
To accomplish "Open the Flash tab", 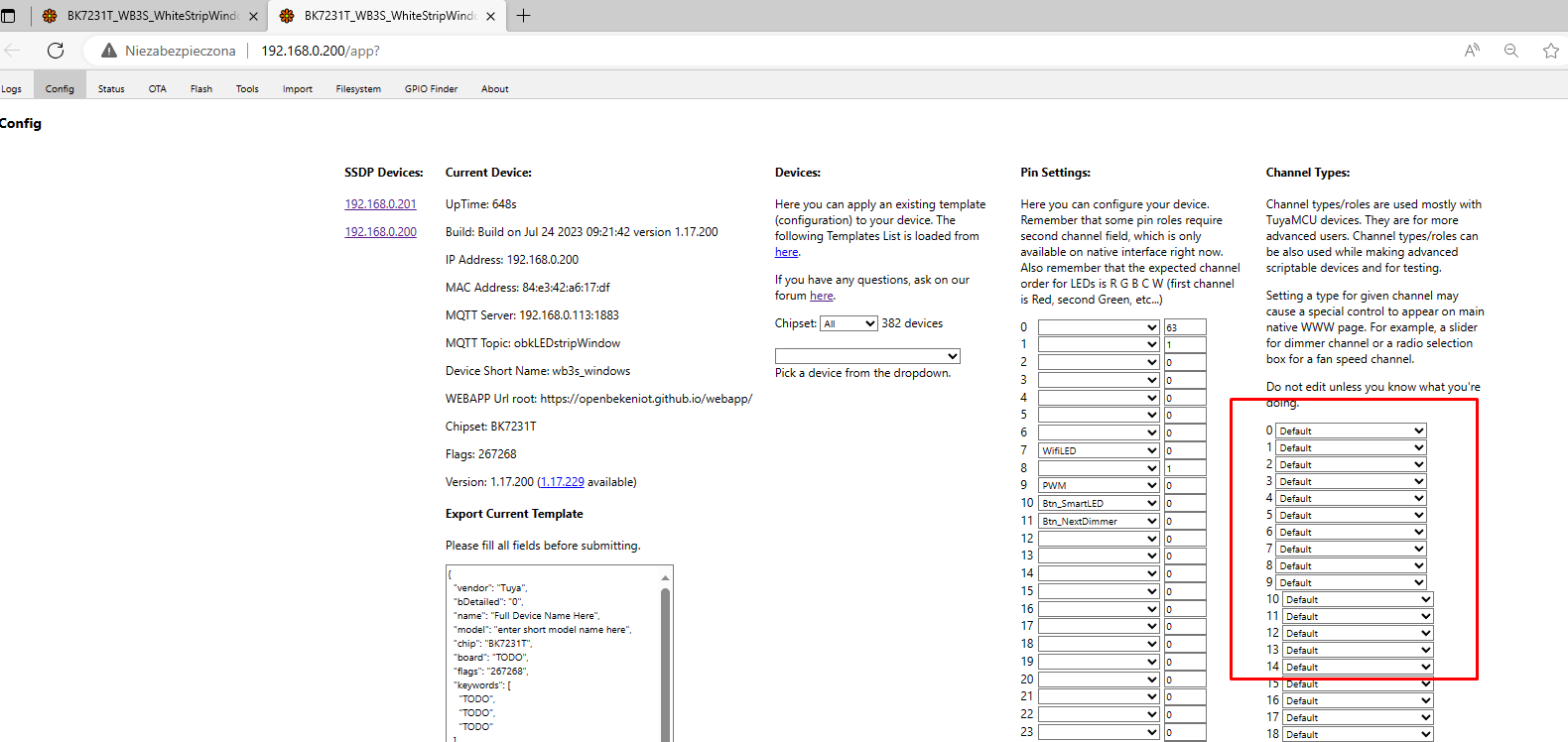I will coord(201,89).
